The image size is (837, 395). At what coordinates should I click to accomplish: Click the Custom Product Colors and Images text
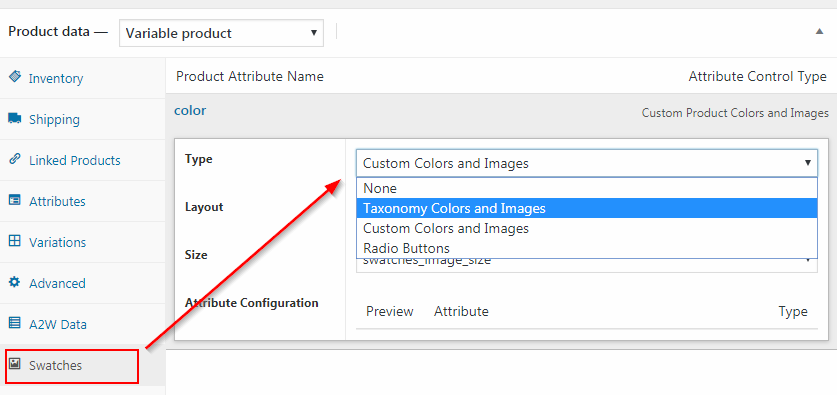coord(735,113)
